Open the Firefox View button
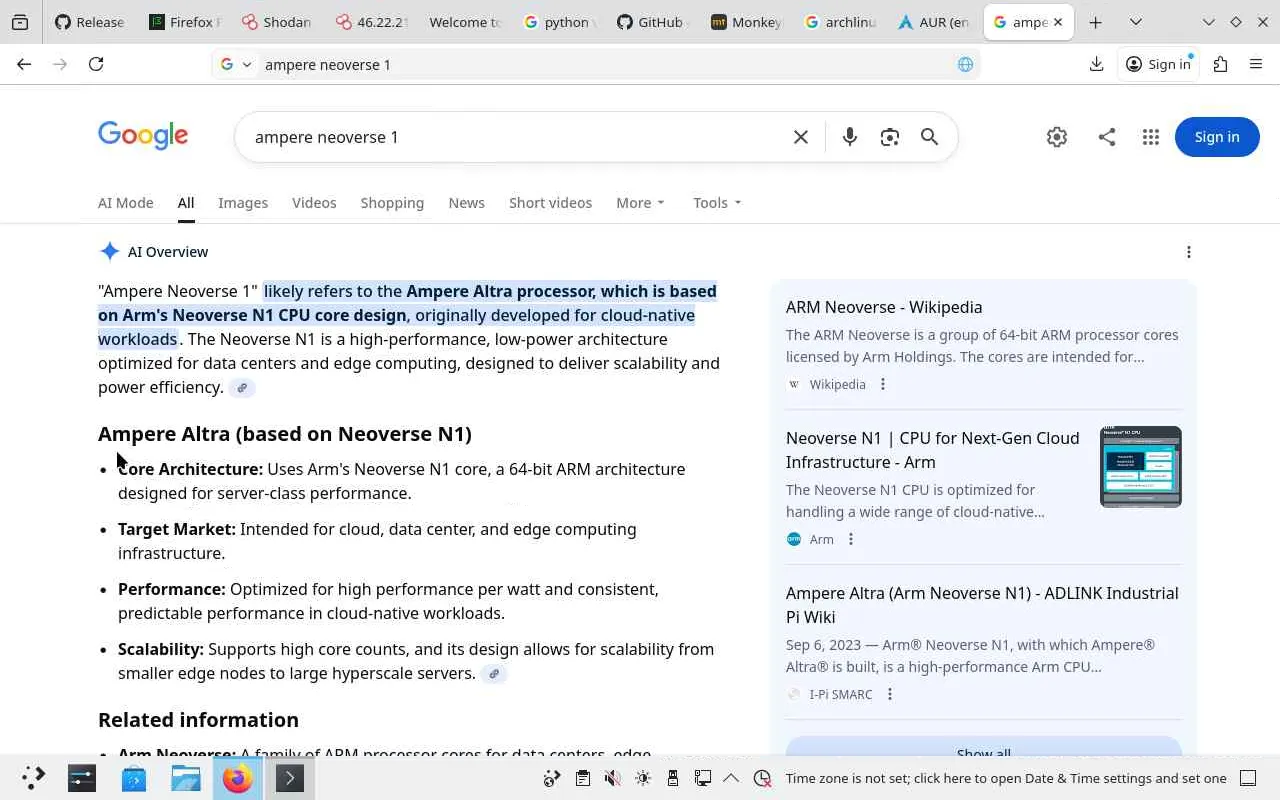 (19, 22)
